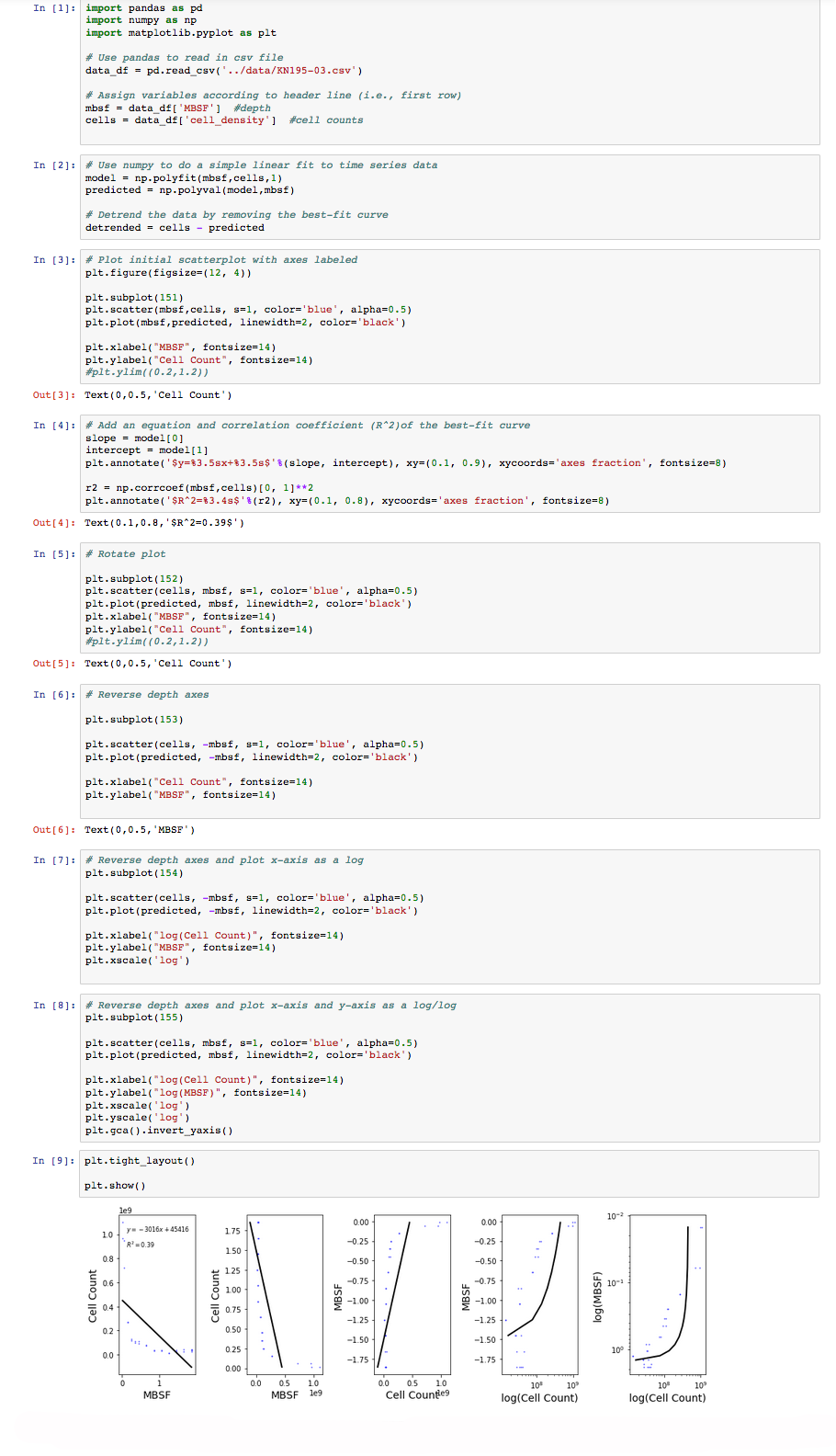Click the subplot(154) log x-axis cell
836x1456 pixels.
(450, 916)
